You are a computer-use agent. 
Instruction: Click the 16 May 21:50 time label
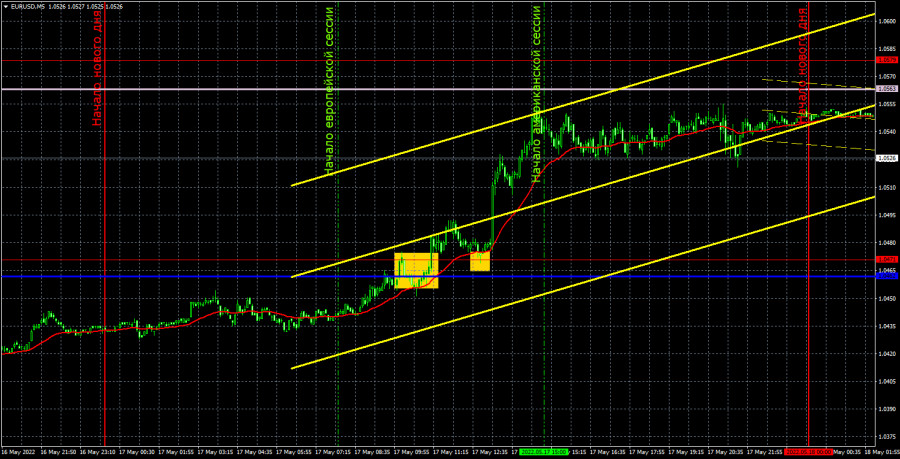[57, 452]
